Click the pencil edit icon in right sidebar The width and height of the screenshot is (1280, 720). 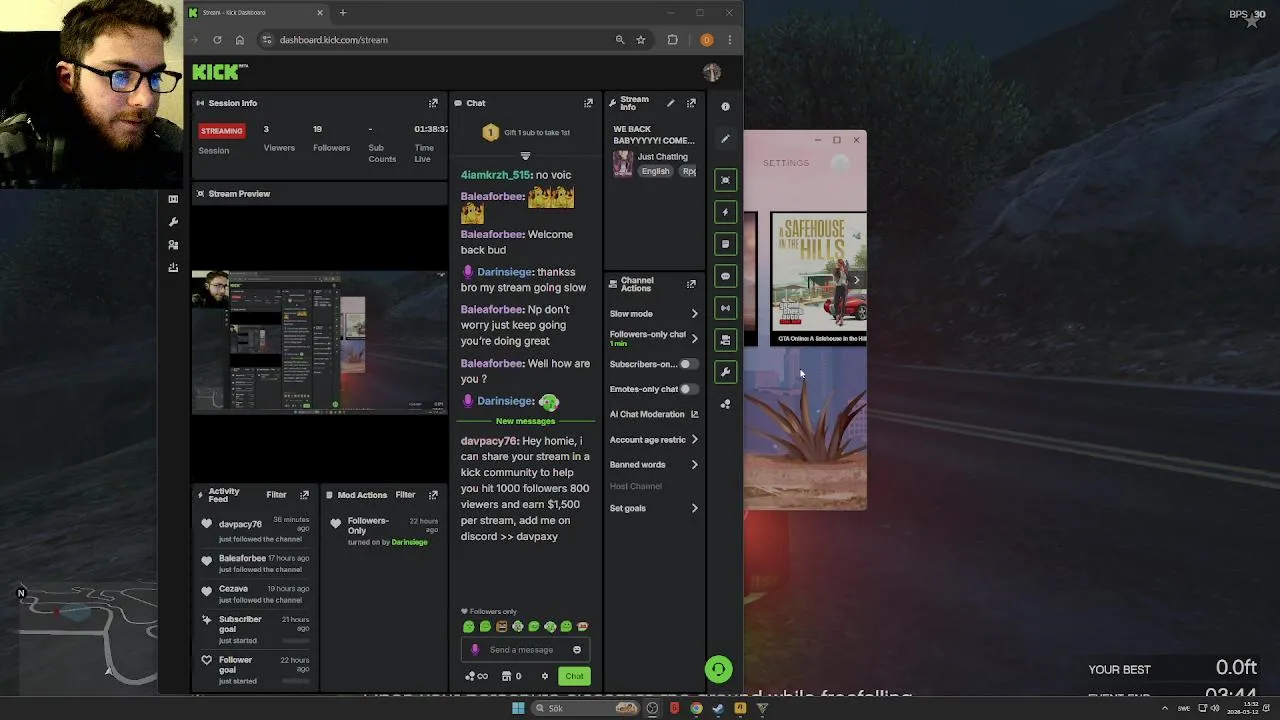(726, 139)
